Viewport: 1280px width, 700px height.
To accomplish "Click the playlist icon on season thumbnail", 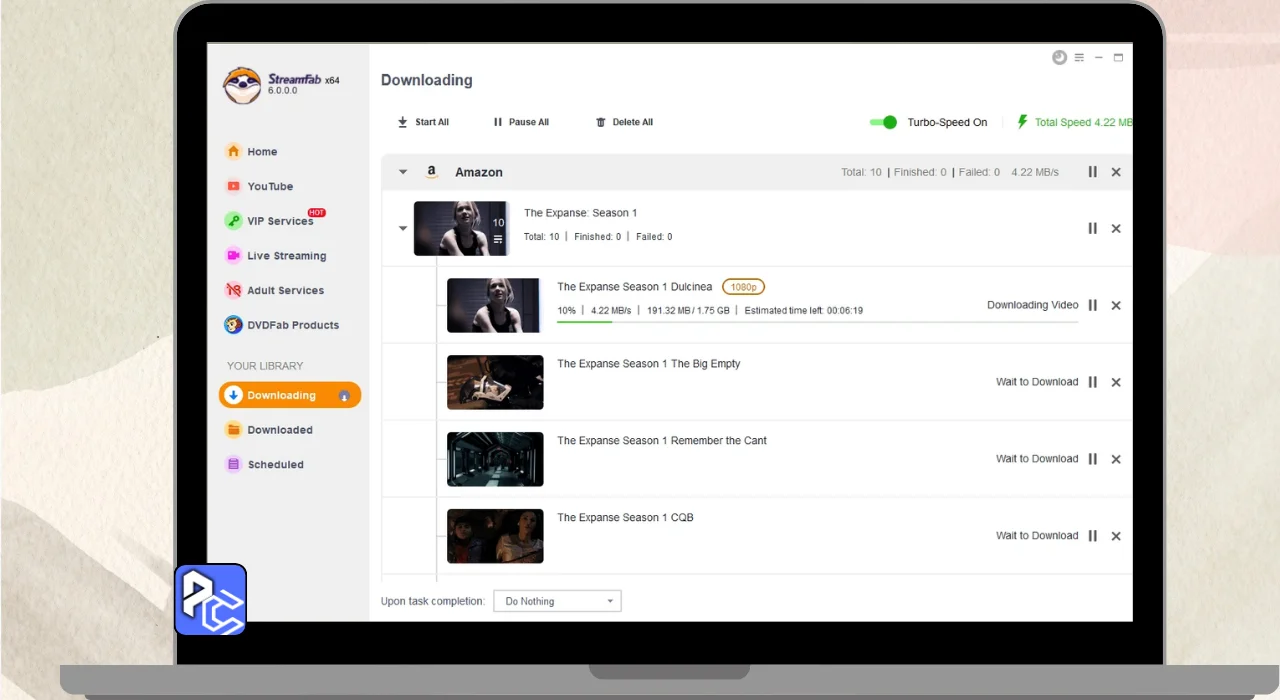I will click(498, 239).
